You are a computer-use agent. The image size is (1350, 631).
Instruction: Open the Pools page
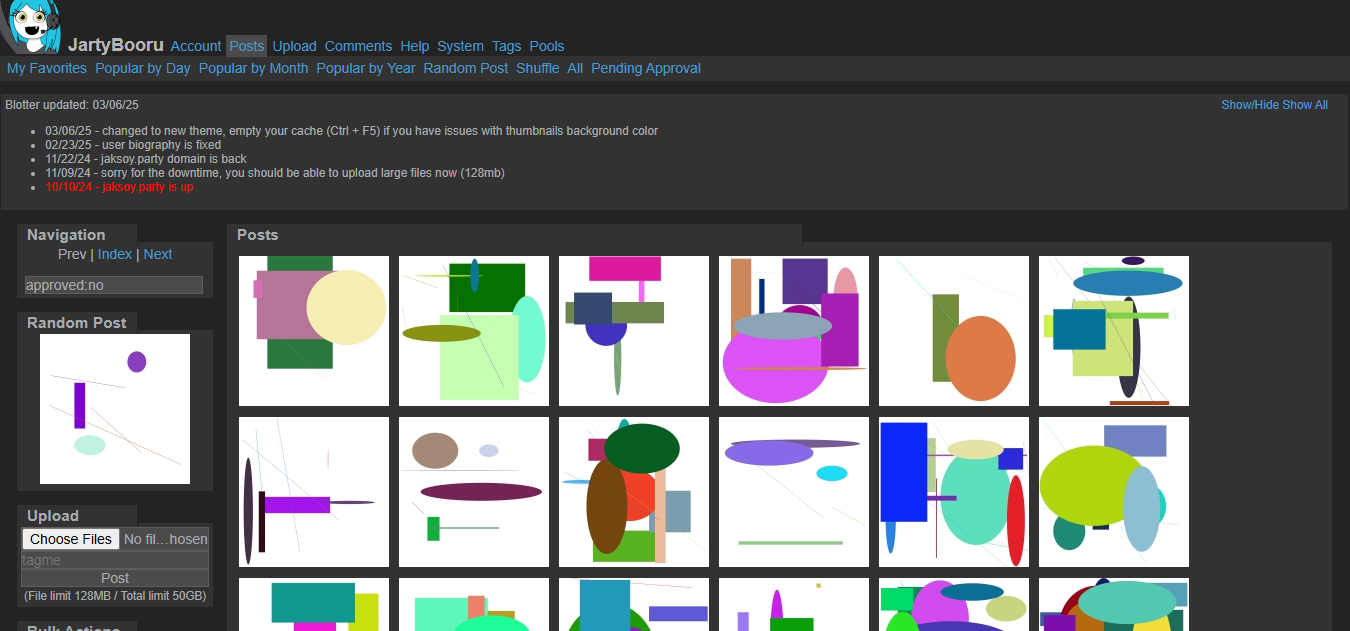point(547,46)
